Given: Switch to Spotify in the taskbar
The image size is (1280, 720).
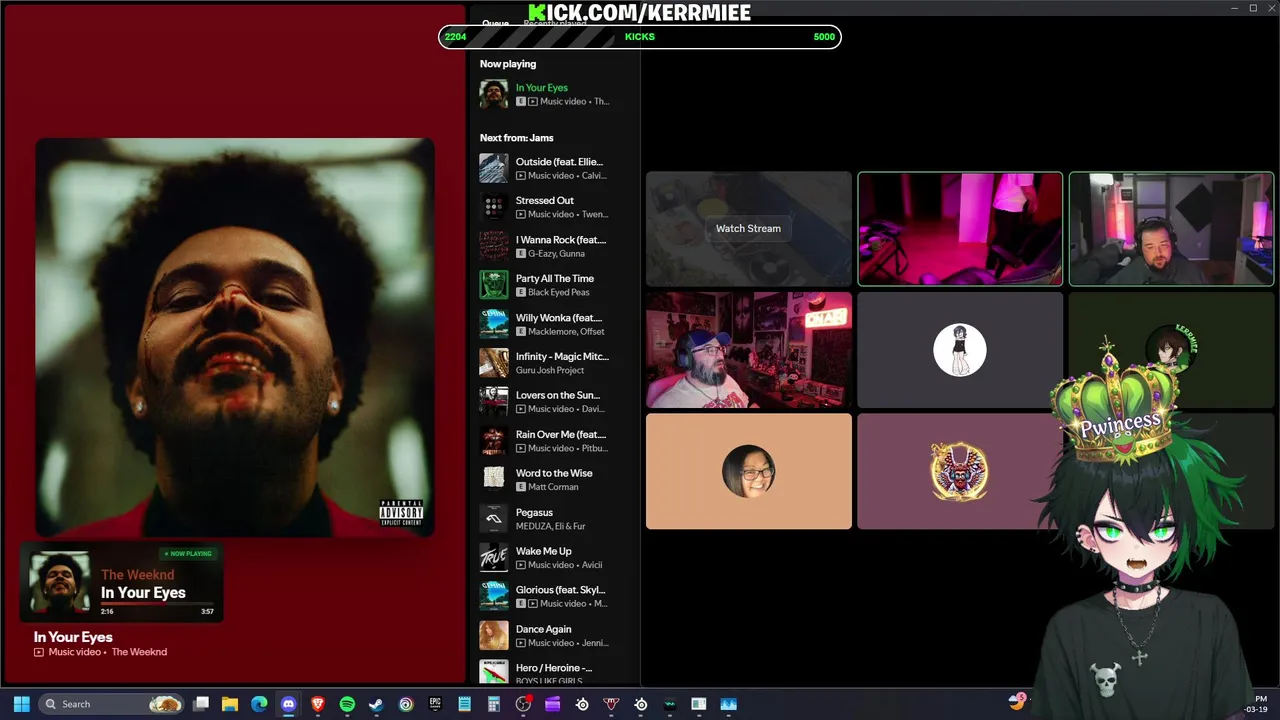Looking at the screenshot, I should coord(347,704).
